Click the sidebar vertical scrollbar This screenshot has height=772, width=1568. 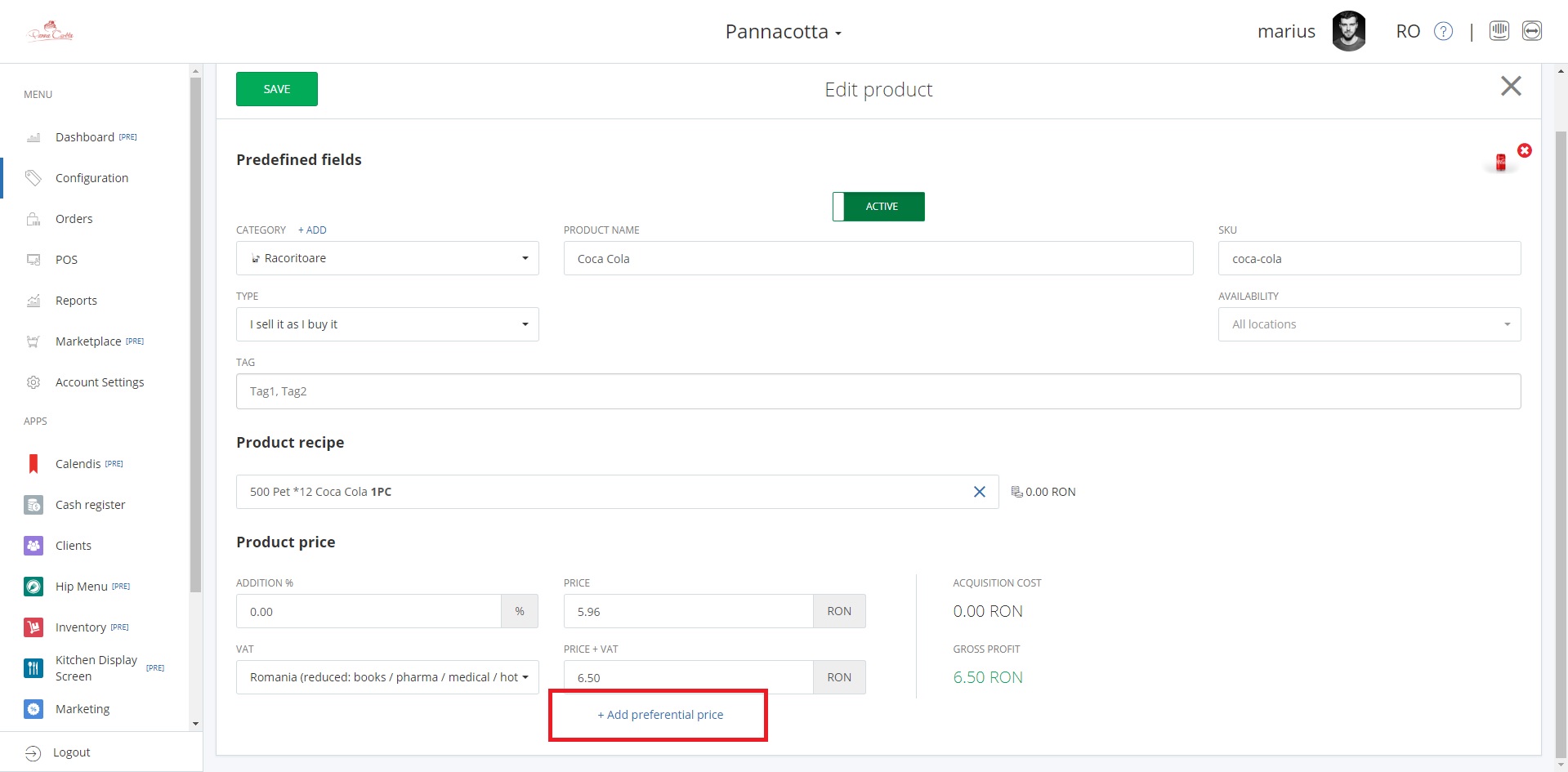pyautogui.click(x=195, y=335)
